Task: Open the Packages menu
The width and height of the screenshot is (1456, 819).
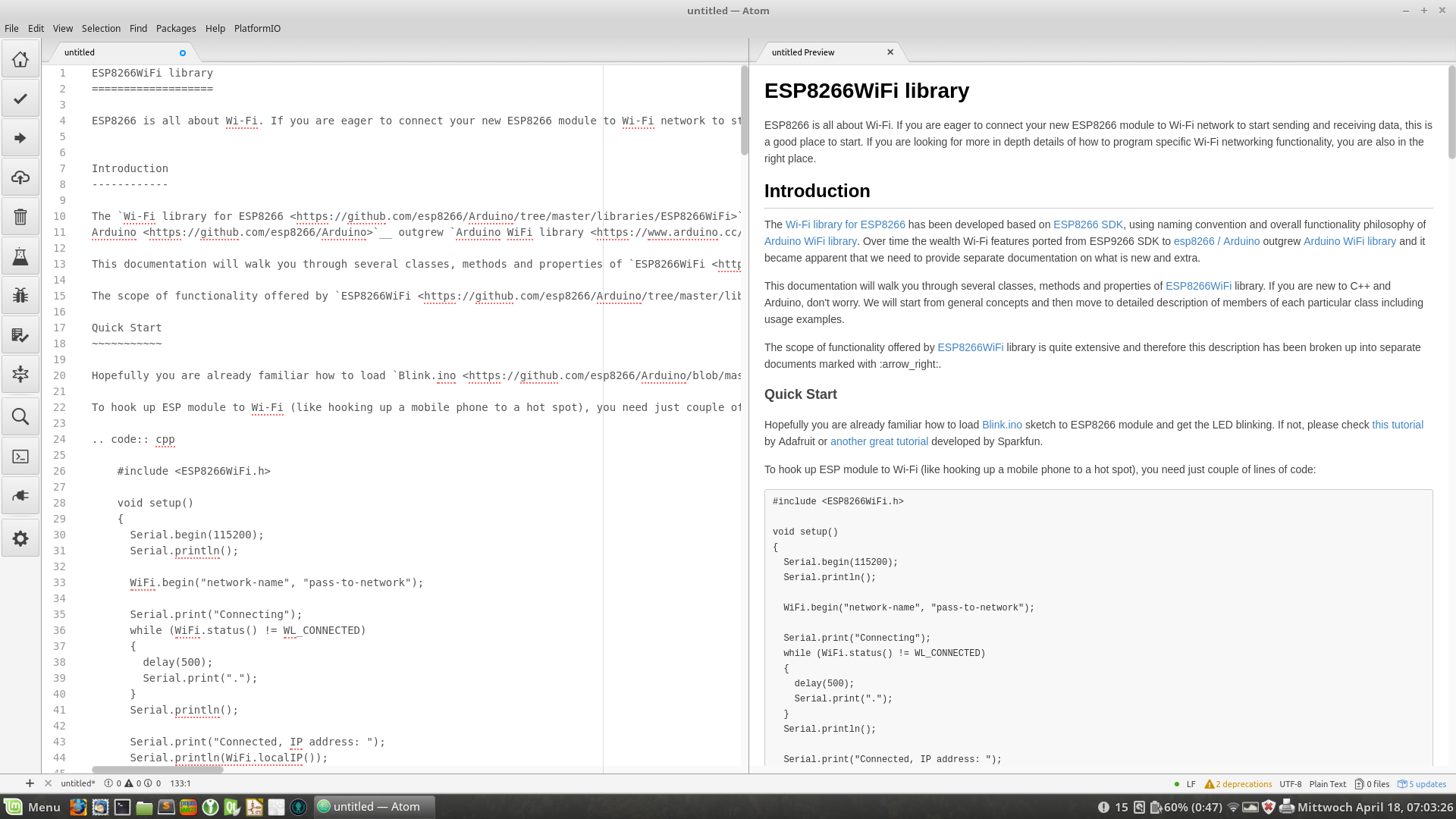Action: 175,28
